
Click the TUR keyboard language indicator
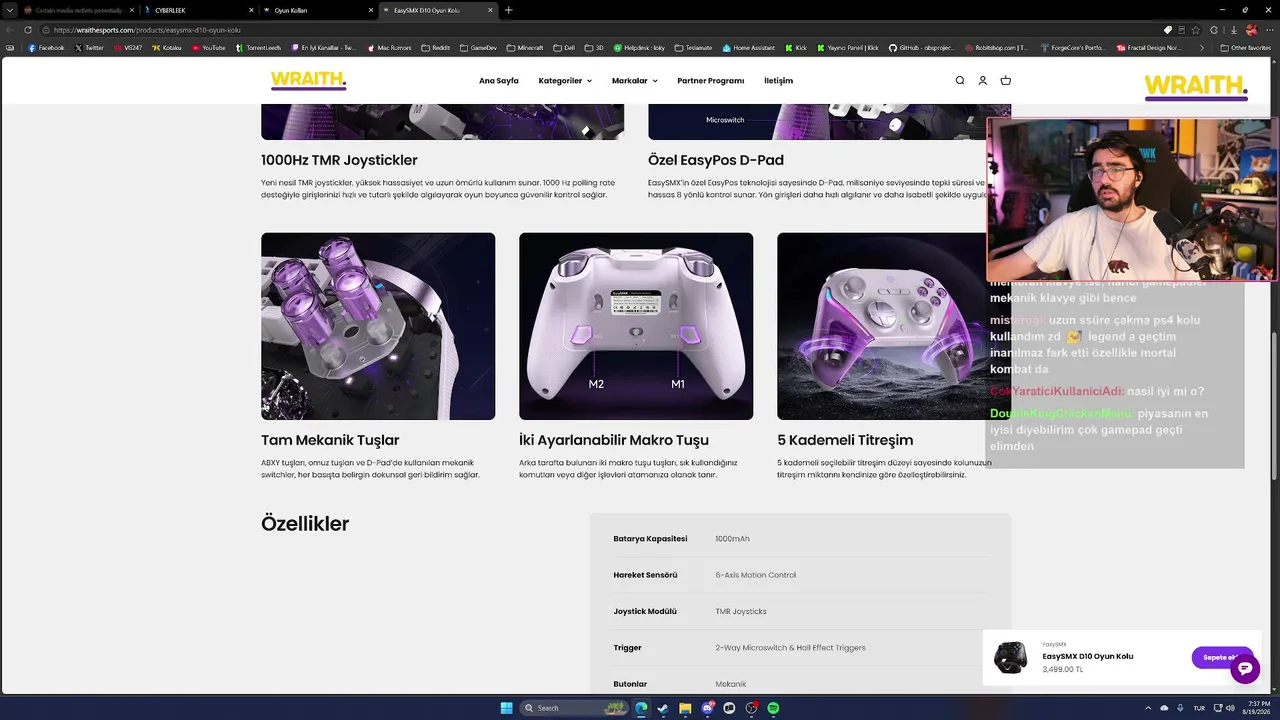[1199, 708]
